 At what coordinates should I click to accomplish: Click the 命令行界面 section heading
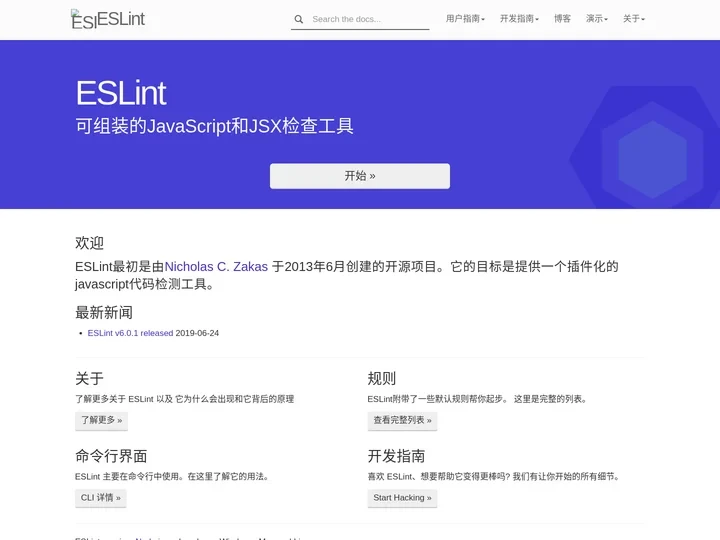[x=111, y=456]
